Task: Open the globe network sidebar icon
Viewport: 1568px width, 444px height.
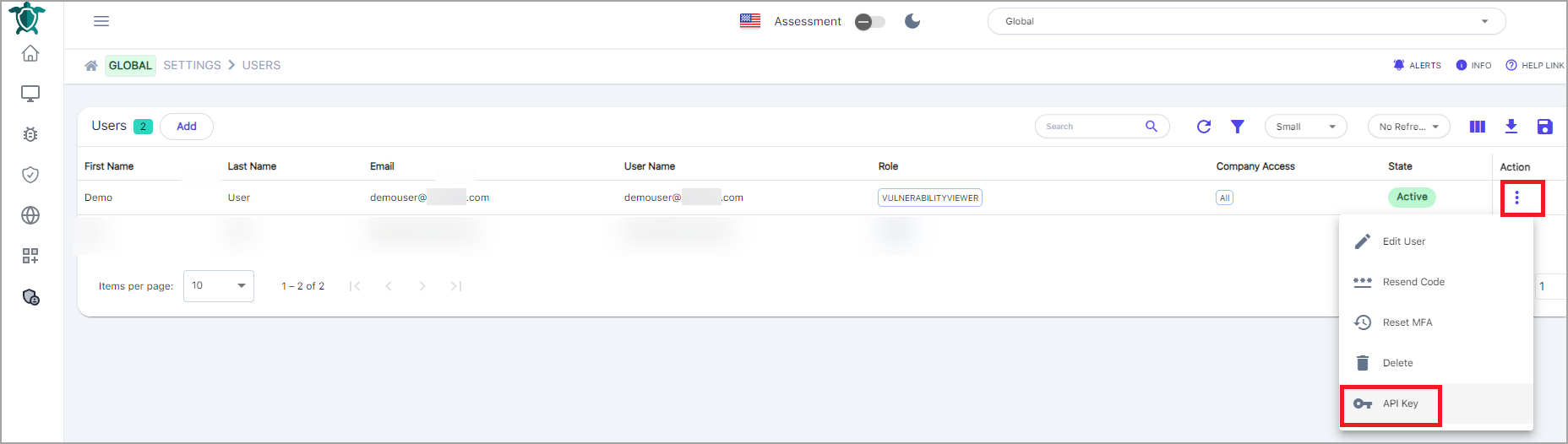Action: (30, 215)
